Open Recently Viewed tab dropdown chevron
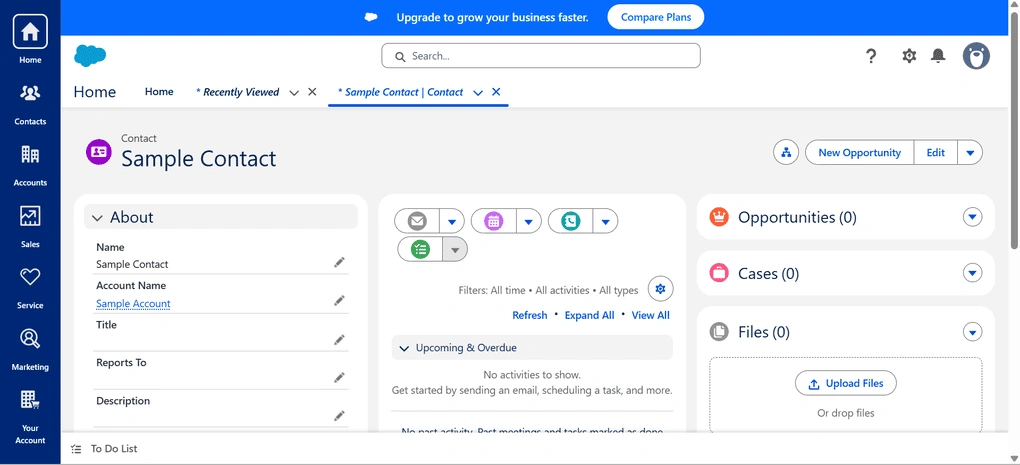Screen dimensions: 1020x465 (294, 92)
